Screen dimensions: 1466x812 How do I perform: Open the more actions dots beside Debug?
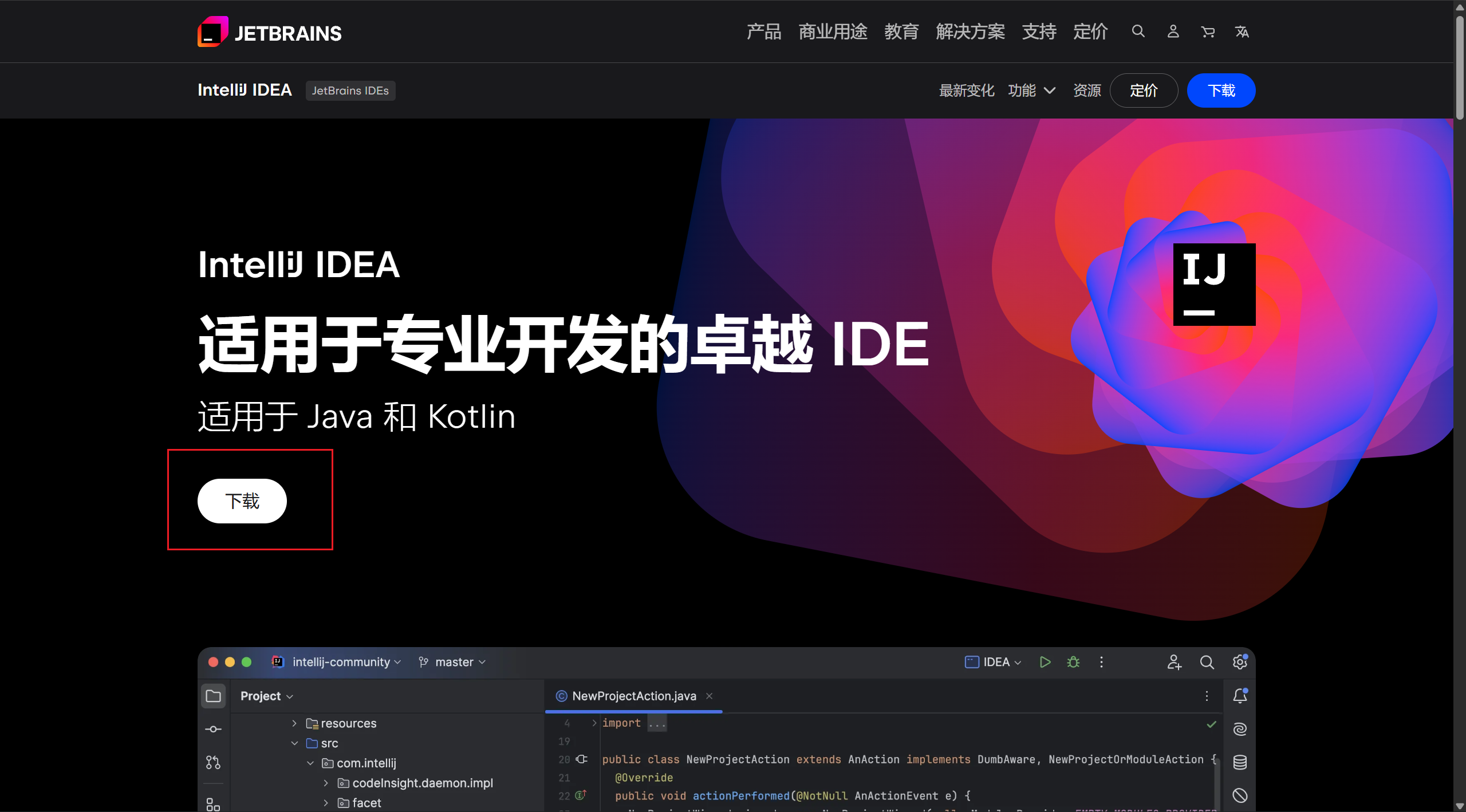(1101, 662)
